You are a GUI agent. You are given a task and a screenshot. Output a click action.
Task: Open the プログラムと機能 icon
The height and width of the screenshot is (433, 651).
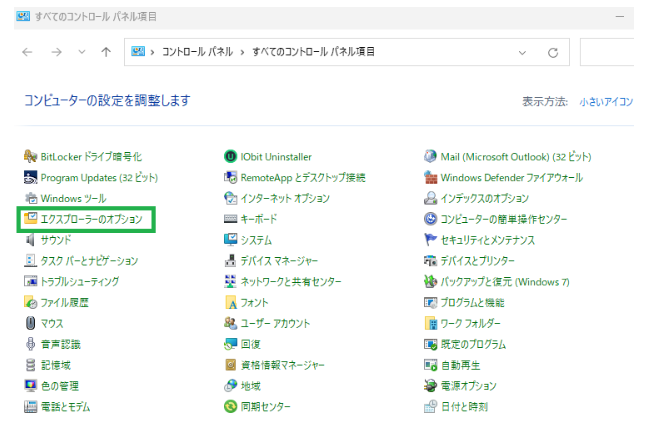pyautogui.click(x=431, y=302)
